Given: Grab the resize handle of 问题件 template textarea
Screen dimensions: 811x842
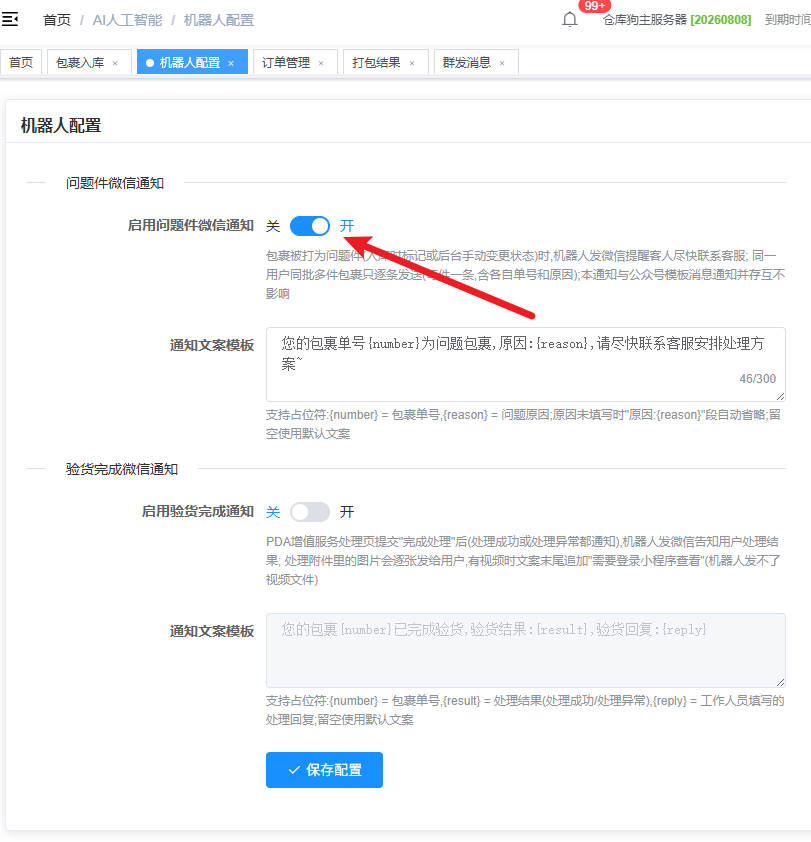Looking at the screenshot, I should coord(780,396).
